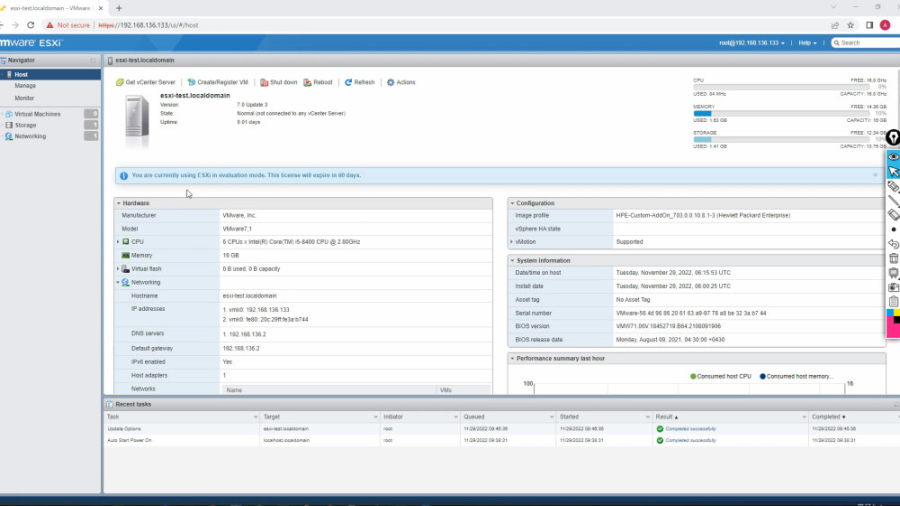Dismiss the evaluation mode license banner
The width and height of the screenshot is (900, 506).
(x=875, y=175)
